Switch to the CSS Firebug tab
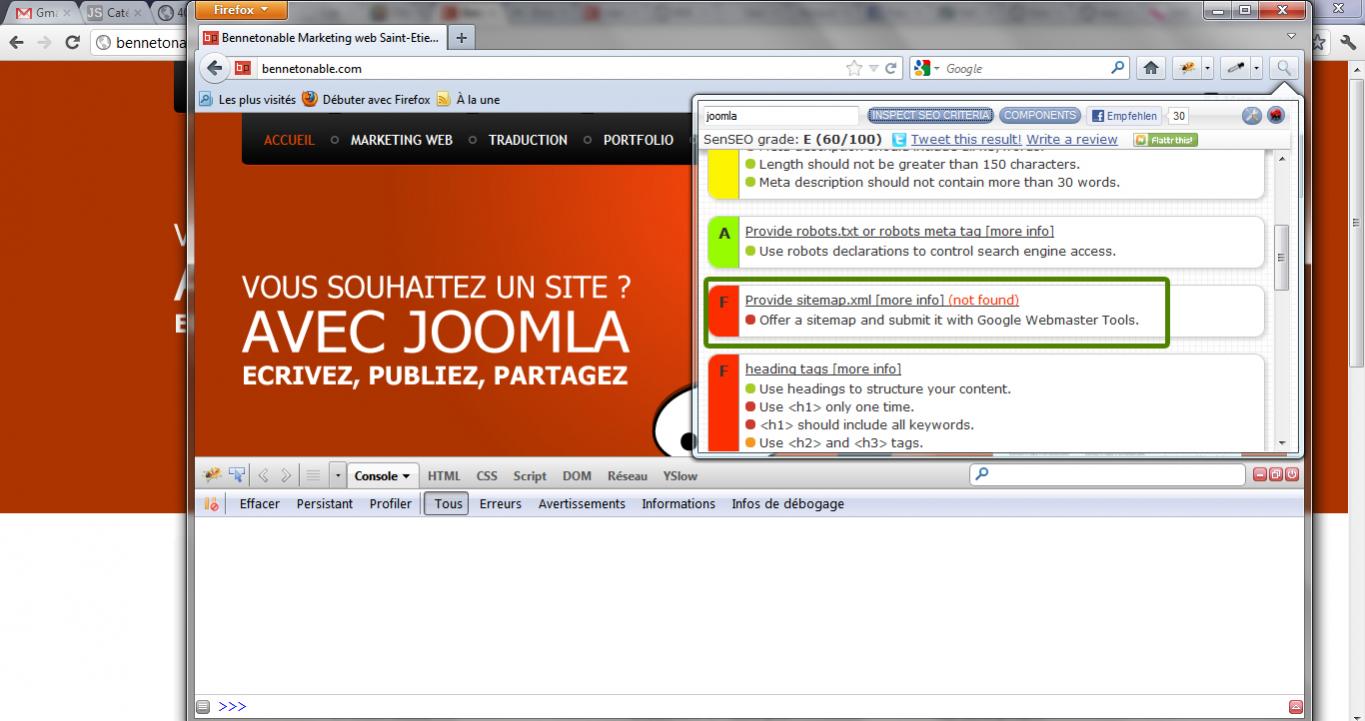1365x721 pixels. pos(487,476)
